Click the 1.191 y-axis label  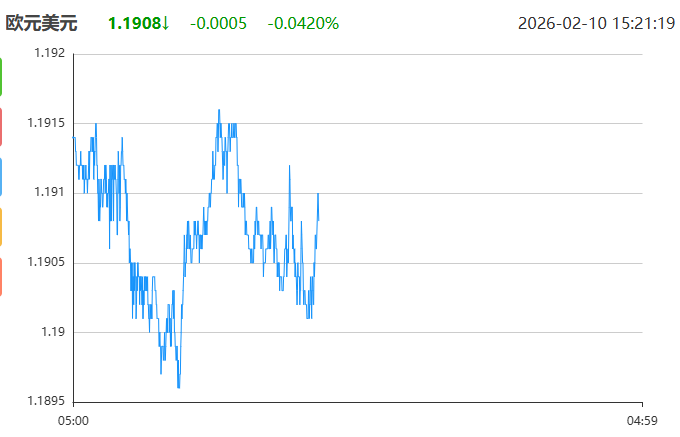click(49, 192)
